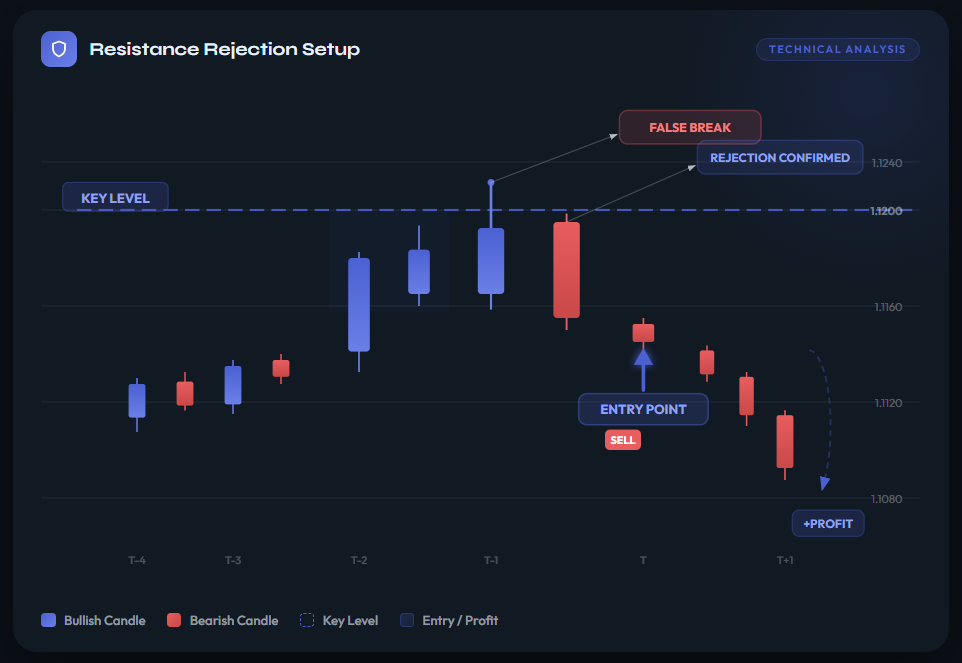Click the Resistance Rejection Setup title
This screenshot has width=962, height=663.
pyautogui.click(x=224, y=49)
